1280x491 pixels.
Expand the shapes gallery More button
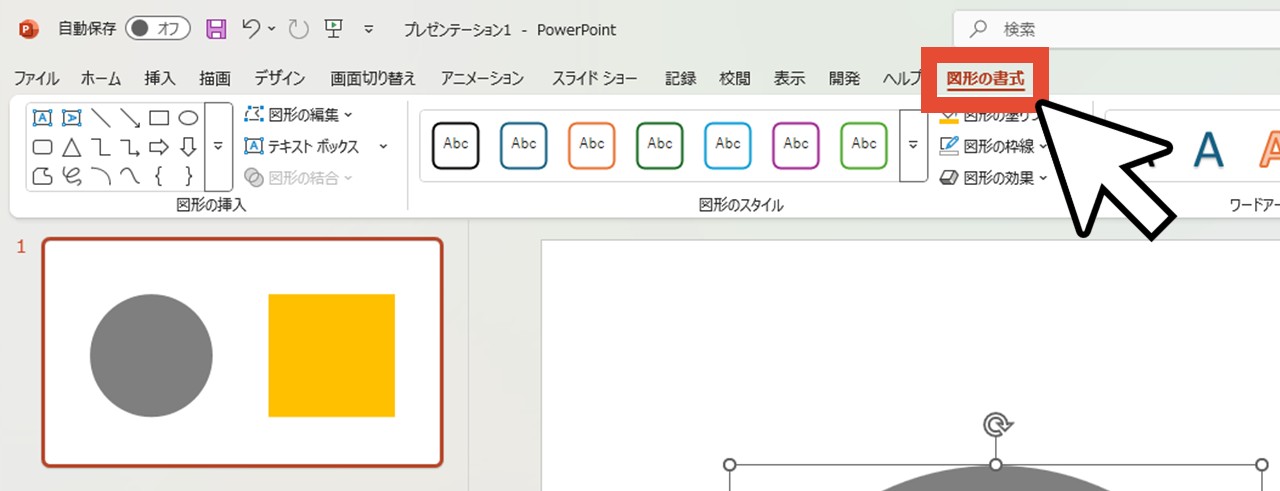click(218, 146)
